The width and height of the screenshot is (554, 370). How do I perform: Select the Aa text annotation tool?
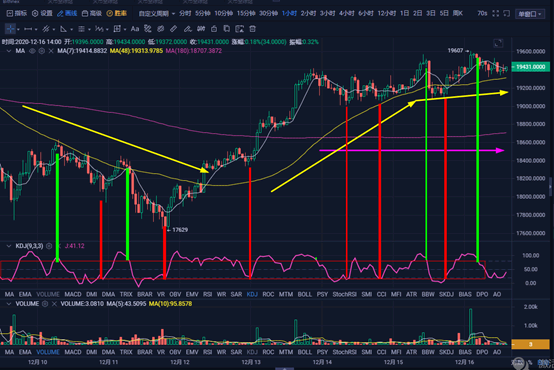(x=135, y=29)
